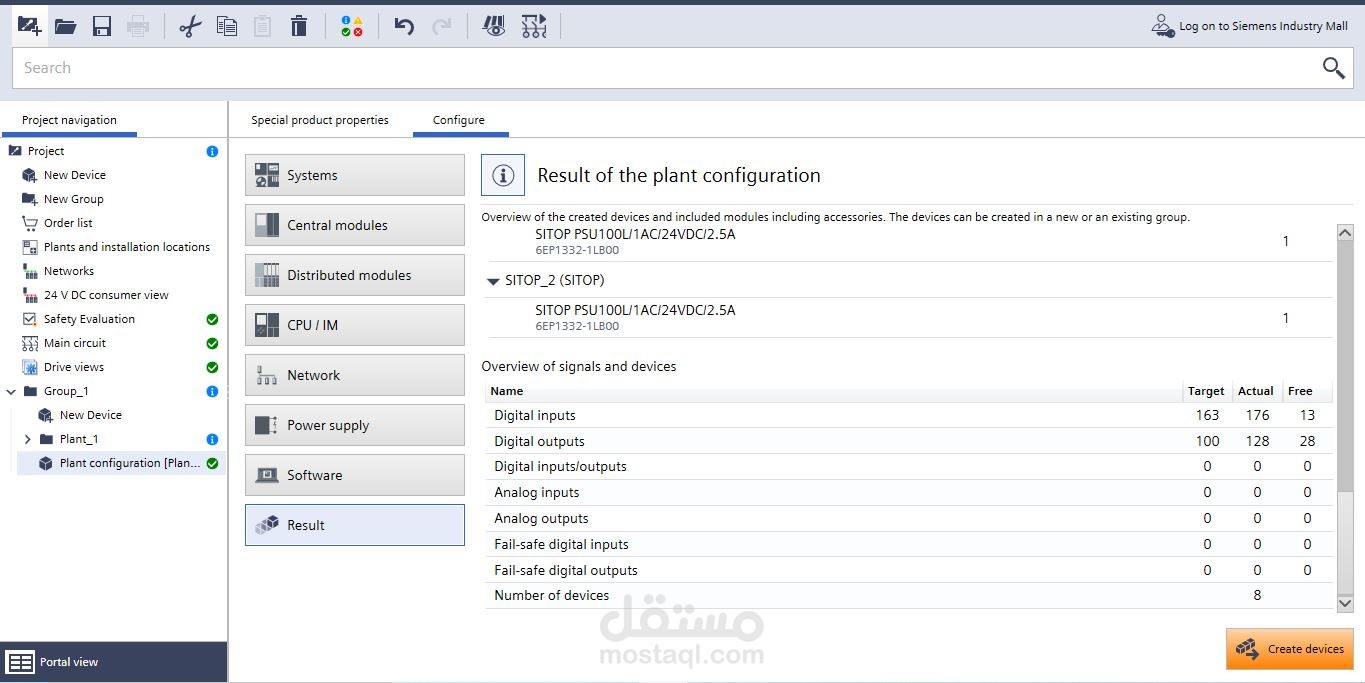Open the Network configuration step
Viewport: 1365px width, 683px height.
355,375
